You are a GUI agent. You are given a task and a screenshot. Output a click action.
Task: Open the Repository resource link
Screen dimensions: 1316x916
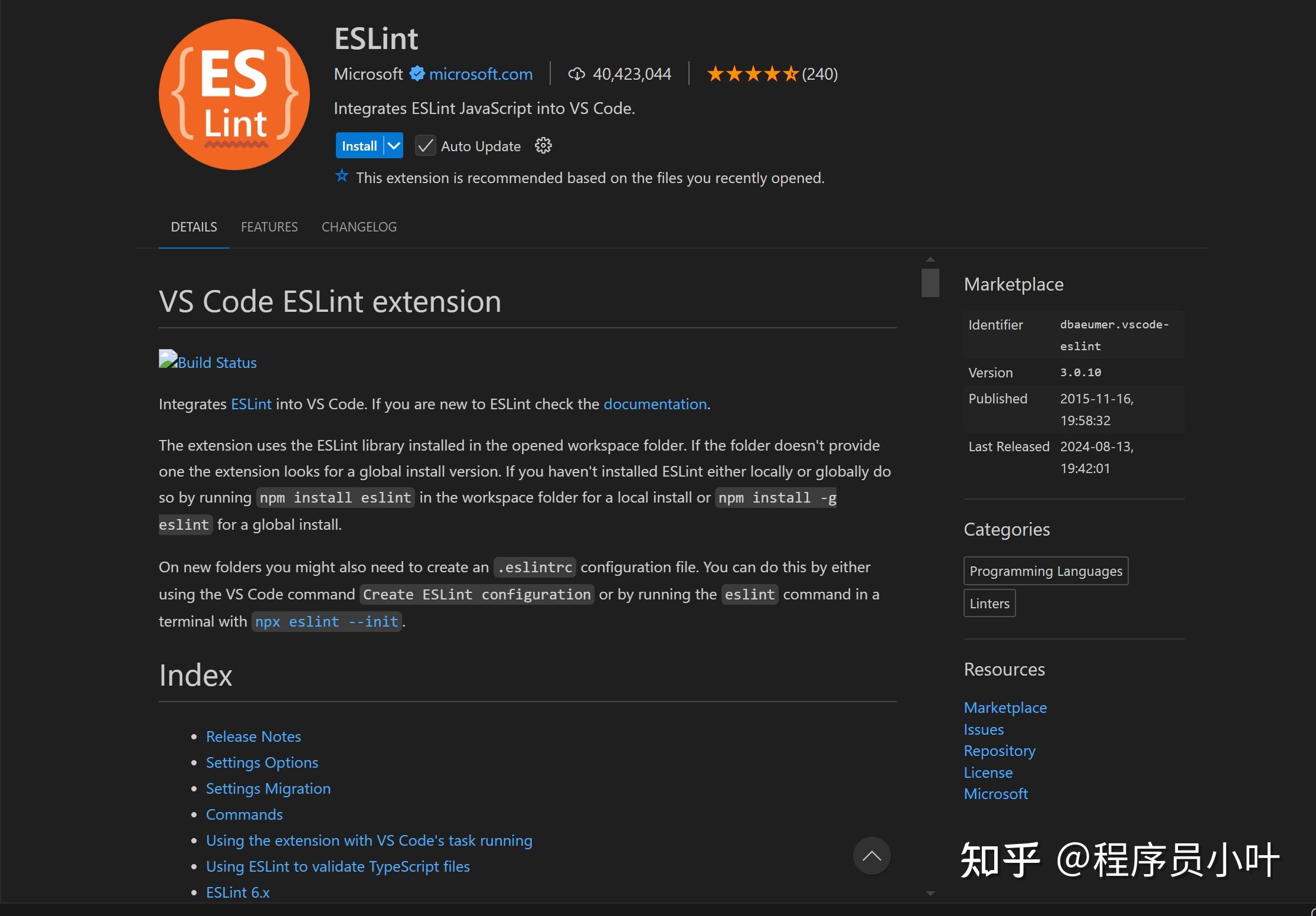click(x=1000, y=751)
